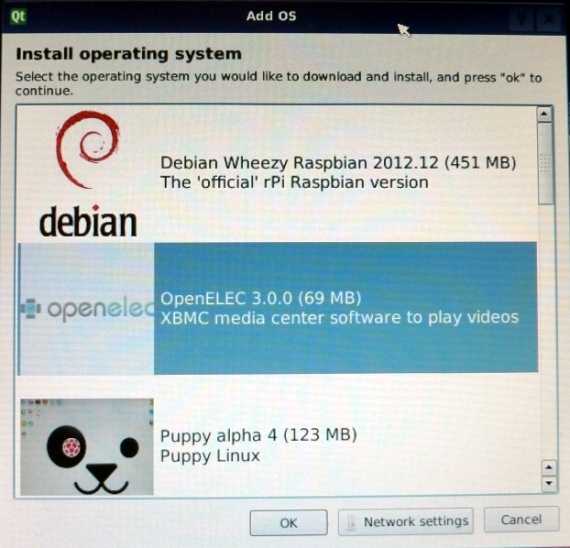Screen dimensions: 570x548
Task: Click the Qt logo in the title bar
Action: [18, 16]
